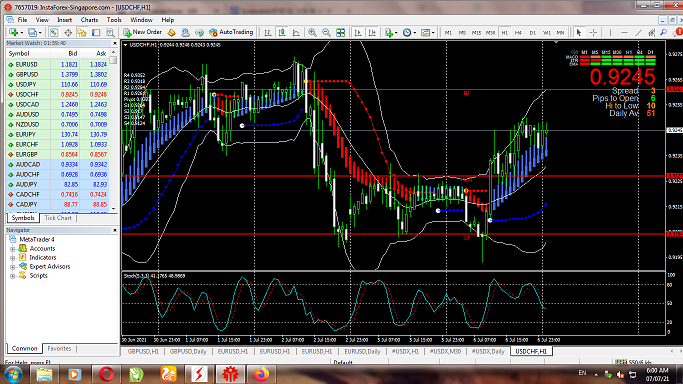Expand the Expert Advisors tree node
683x384 pixels.
coord(13,267)
